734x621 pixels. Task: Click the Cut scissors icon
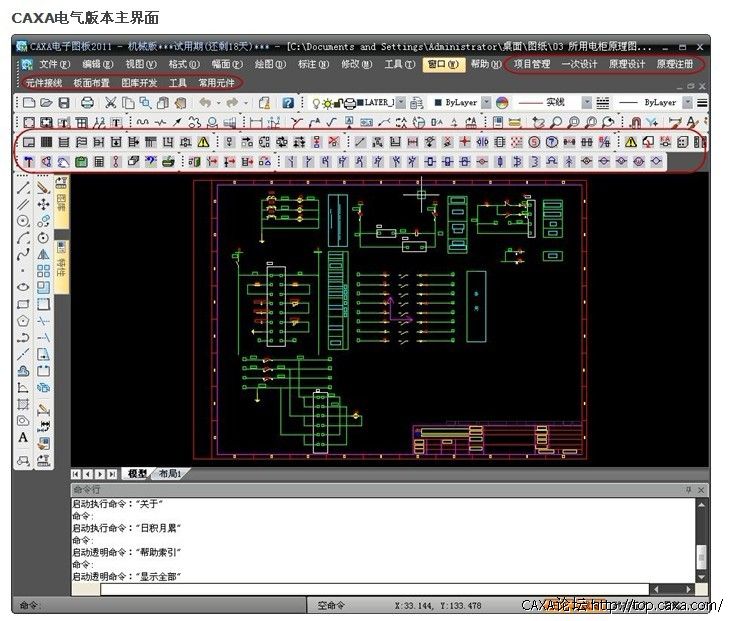(x=110, y=102)
